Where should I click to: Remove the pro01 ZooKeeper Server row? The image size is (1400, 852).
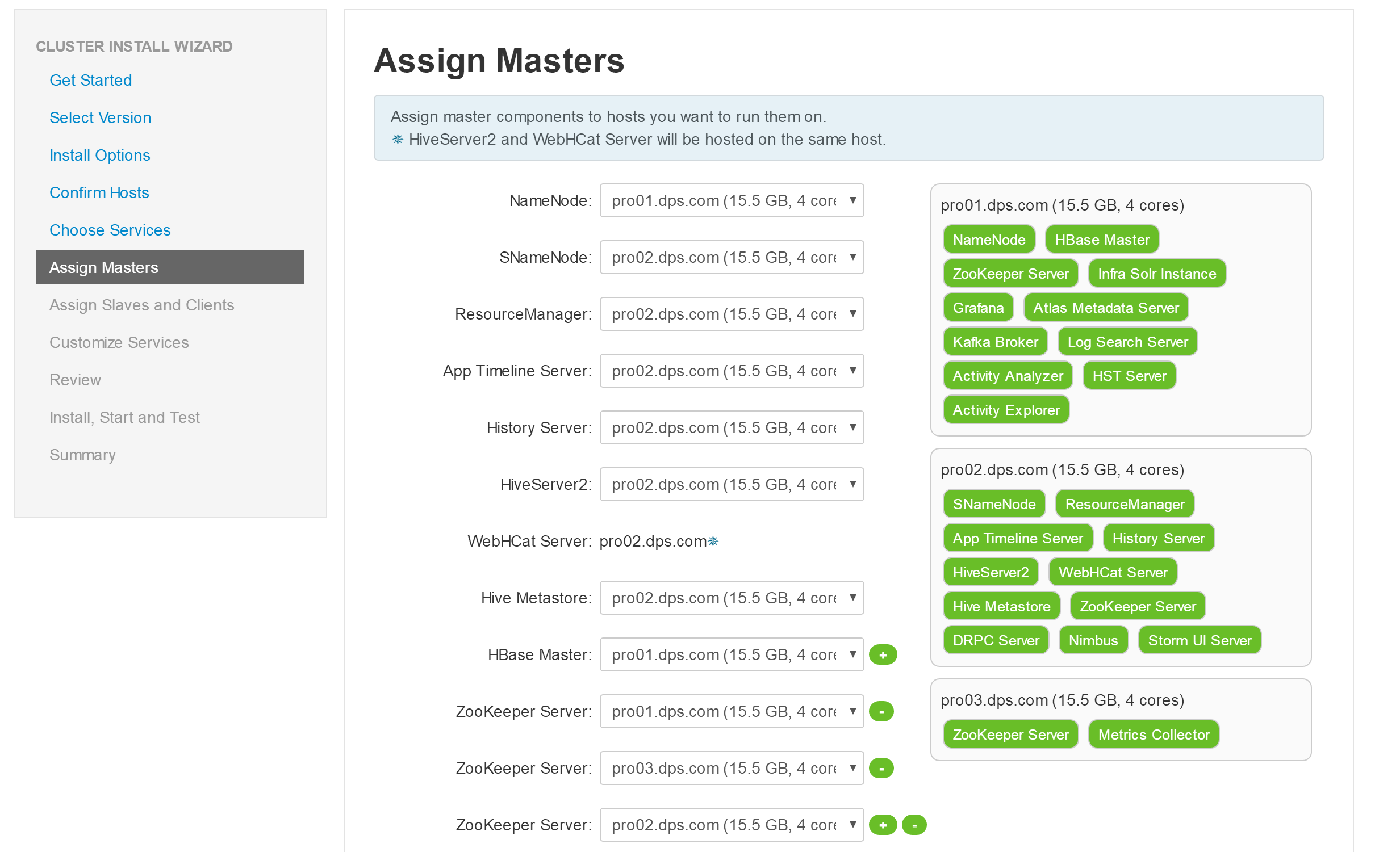(881, 712)
